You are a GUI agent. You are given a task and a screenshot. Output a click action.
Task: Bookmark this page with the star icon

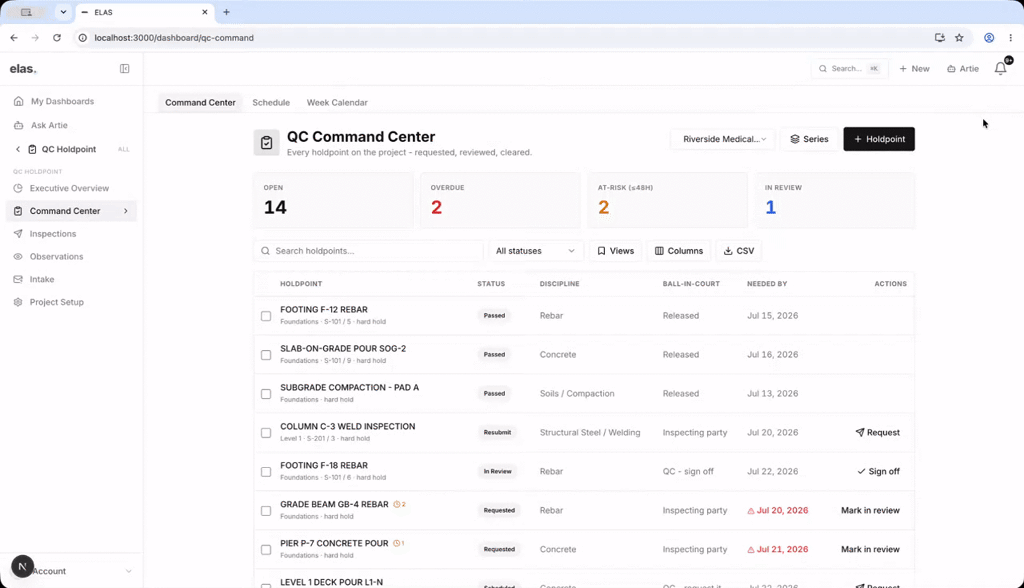coord(959,38)
